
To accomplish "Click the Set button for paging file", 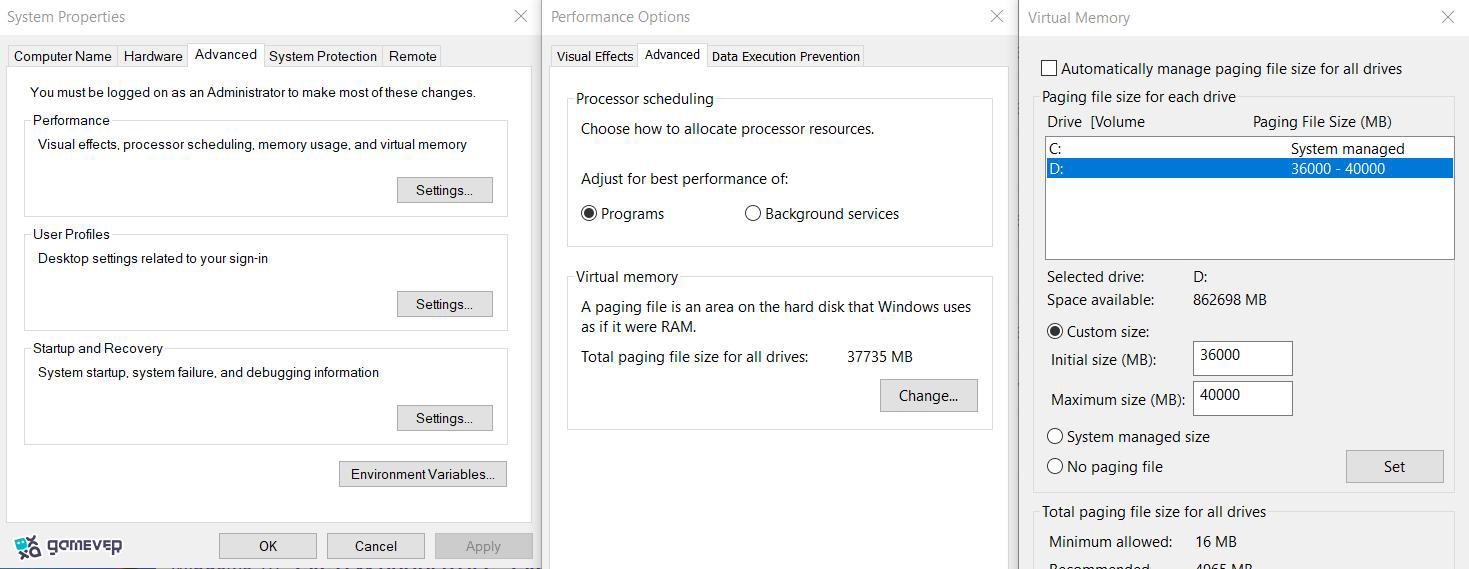I will tap(1395, 466).
